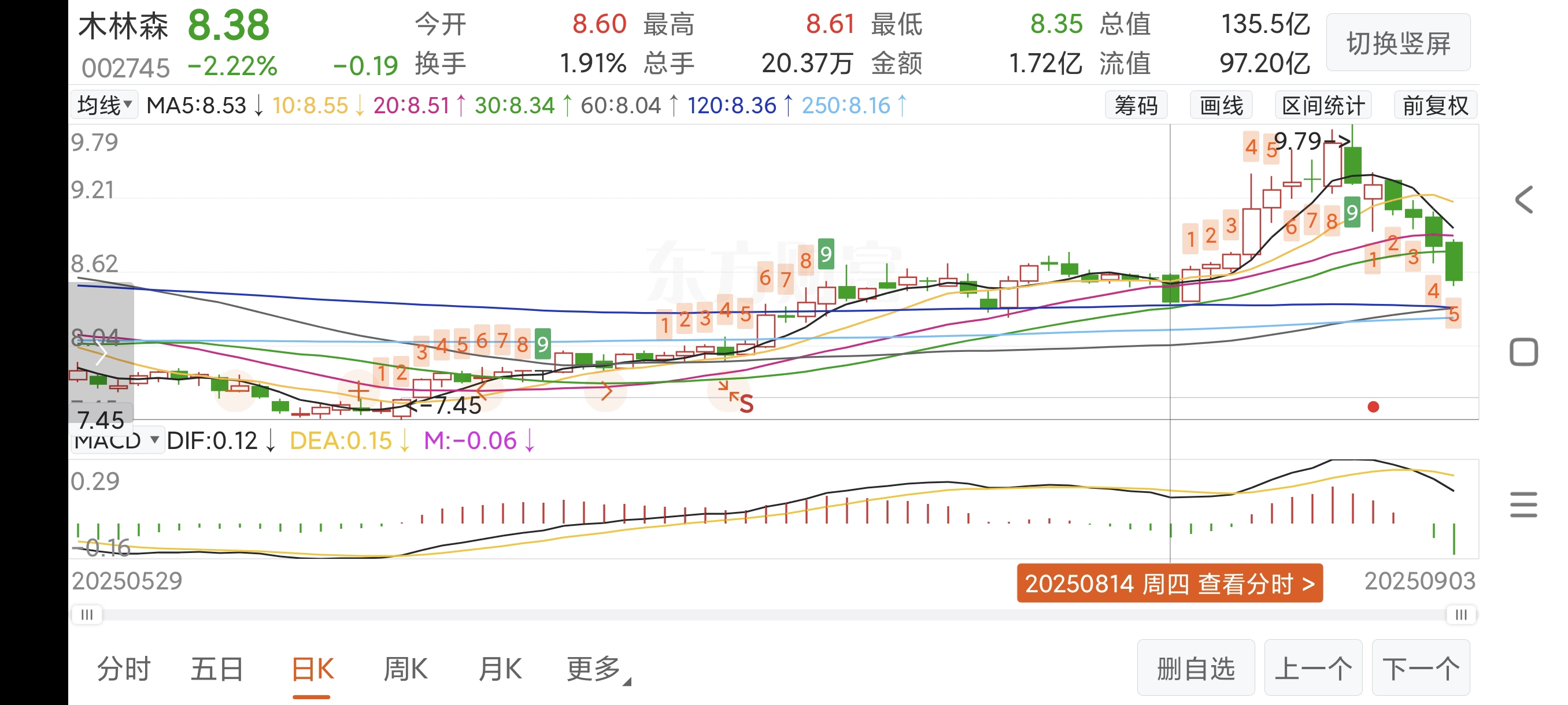
Task: Grab the right handle of range slider
Action: pyautogui.click(x=1461, y=614)
